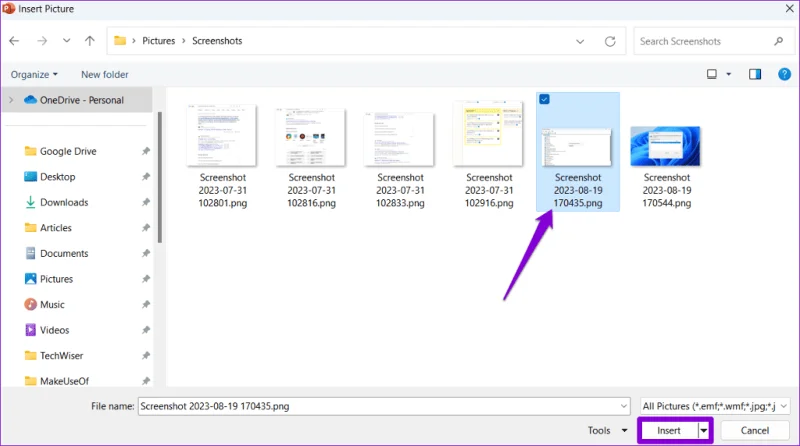Open the Pictures sidebar entry

(56, 279)
